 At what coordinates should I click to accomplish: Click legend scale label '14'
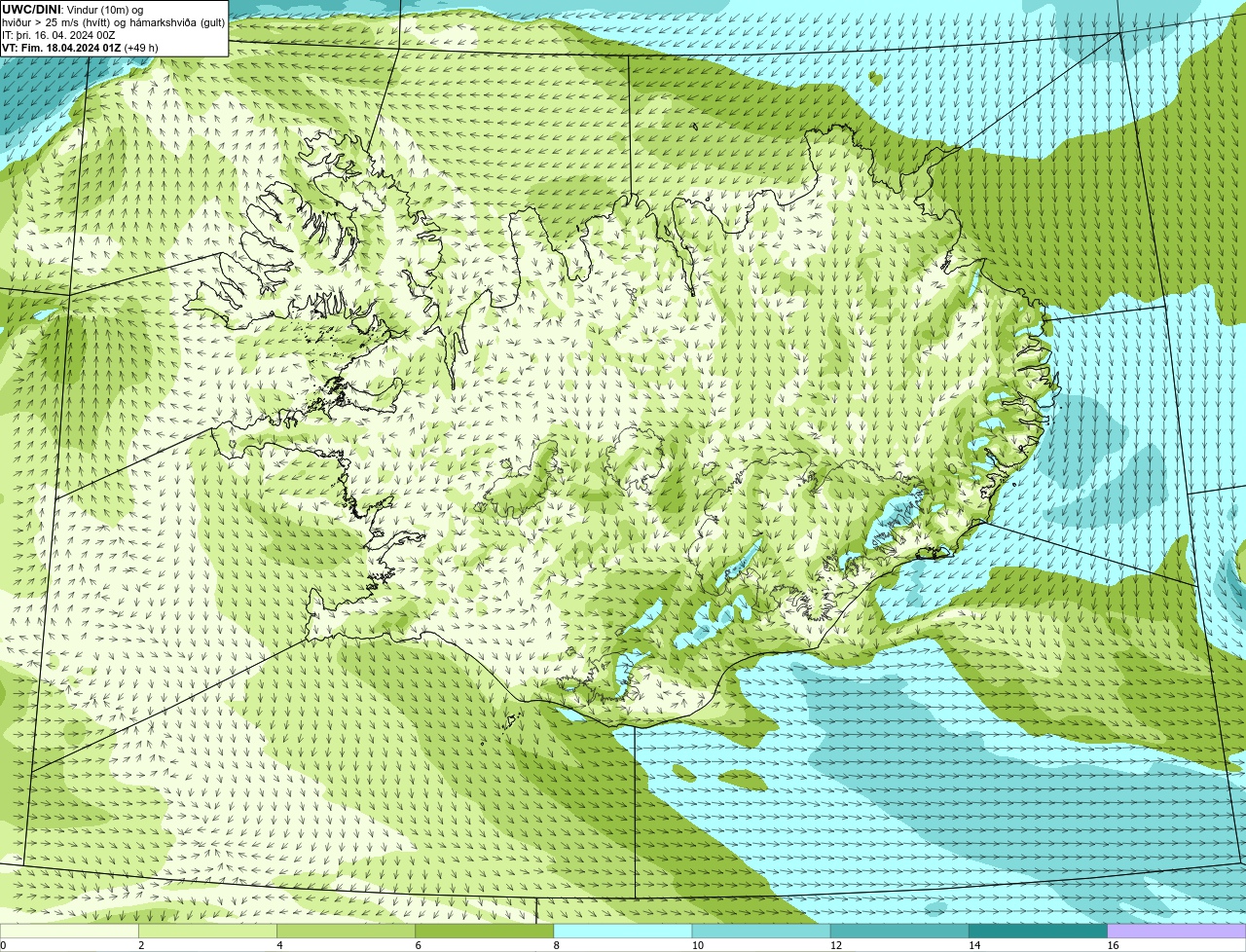pyautogui.click(x=974, y=945)
